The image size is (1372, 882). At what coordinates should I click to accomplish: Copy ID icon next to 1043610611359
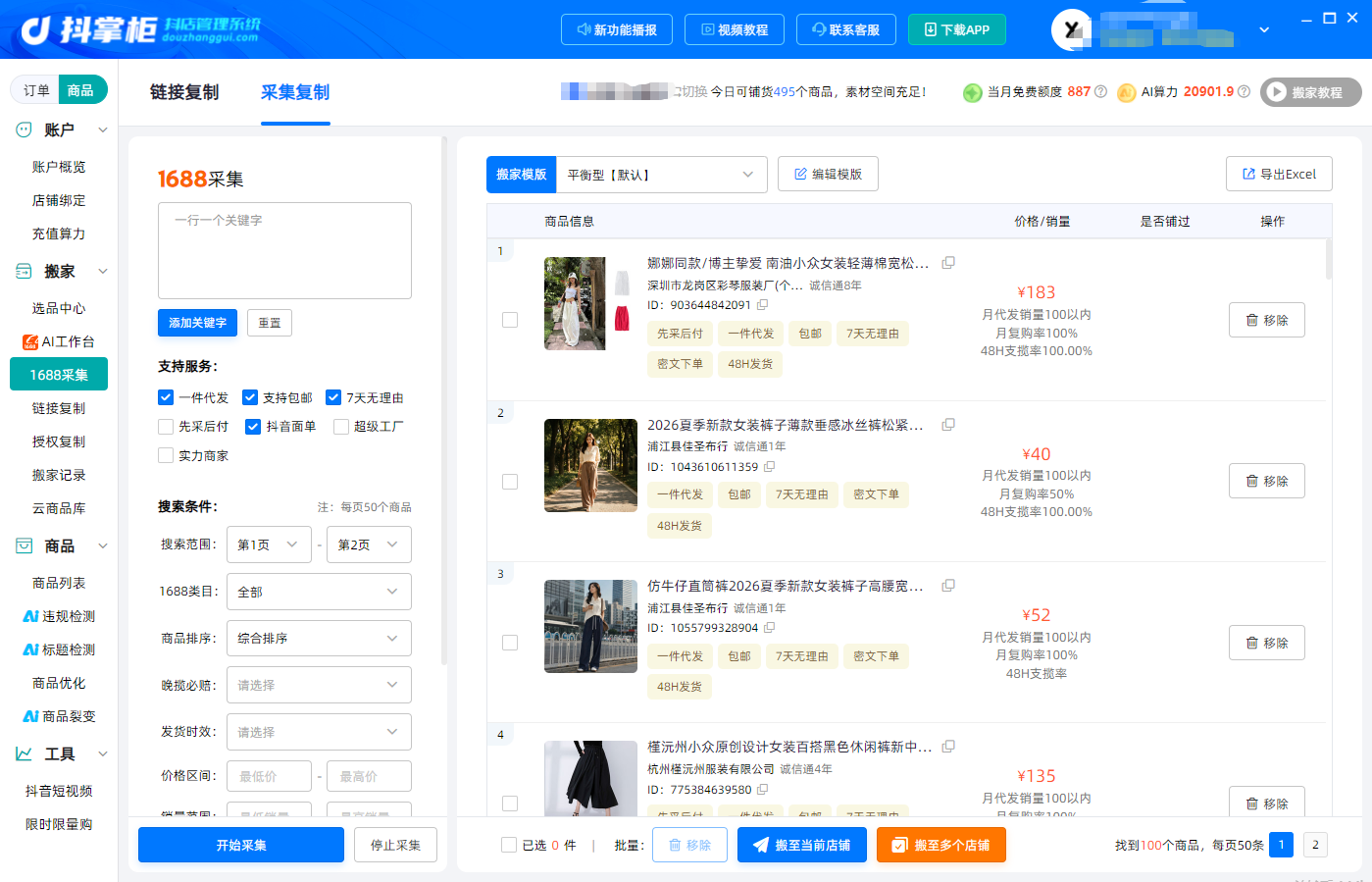tap(769, 467)
